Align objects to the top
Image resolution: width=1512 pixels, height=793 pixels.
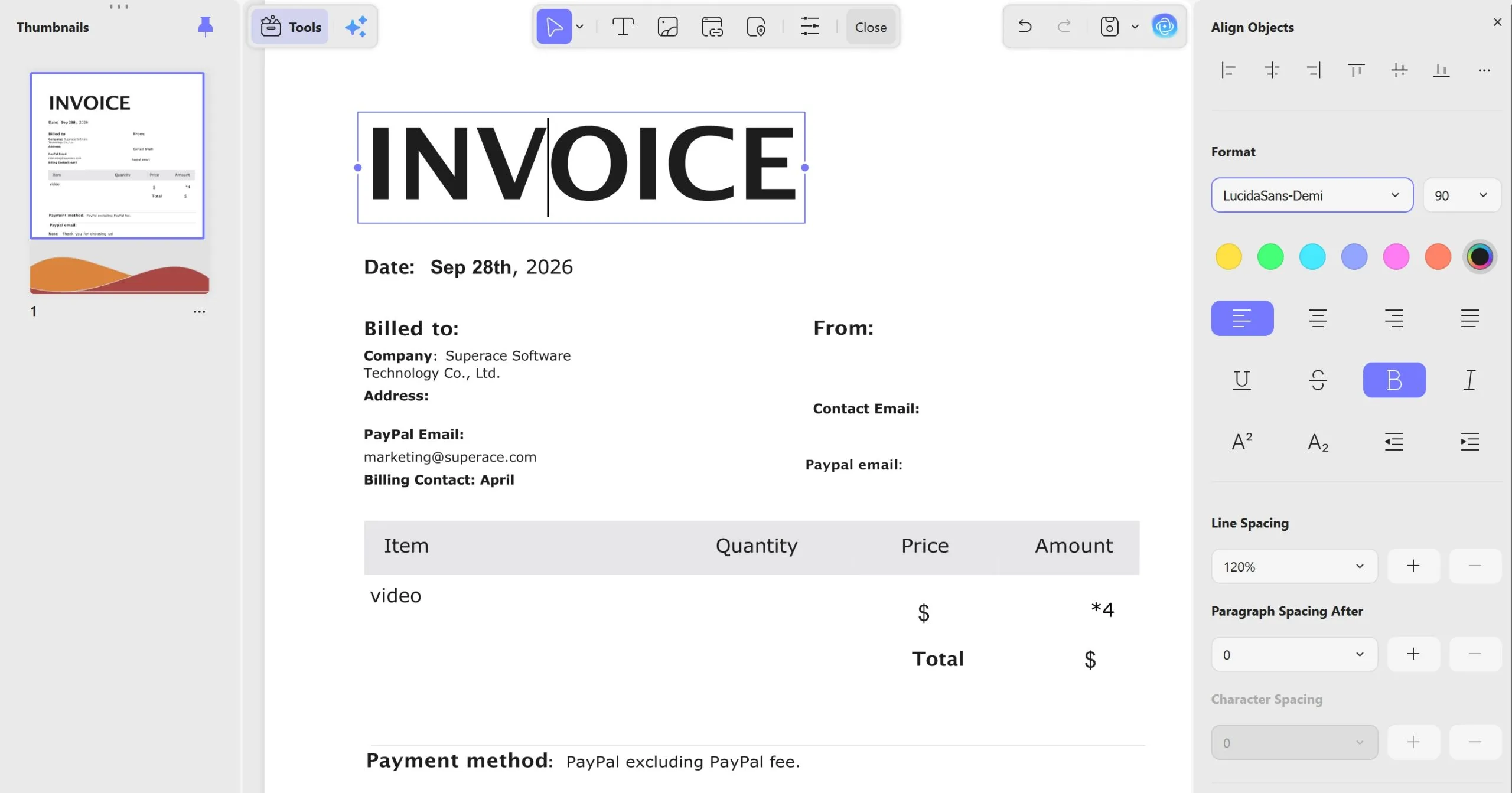click(x=1356, y=70)
